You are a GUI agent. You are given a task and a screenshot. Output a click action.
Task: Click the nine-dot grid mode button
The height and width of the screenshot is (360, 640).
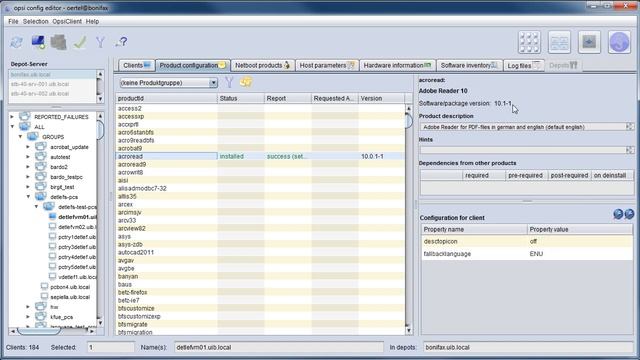529,42
